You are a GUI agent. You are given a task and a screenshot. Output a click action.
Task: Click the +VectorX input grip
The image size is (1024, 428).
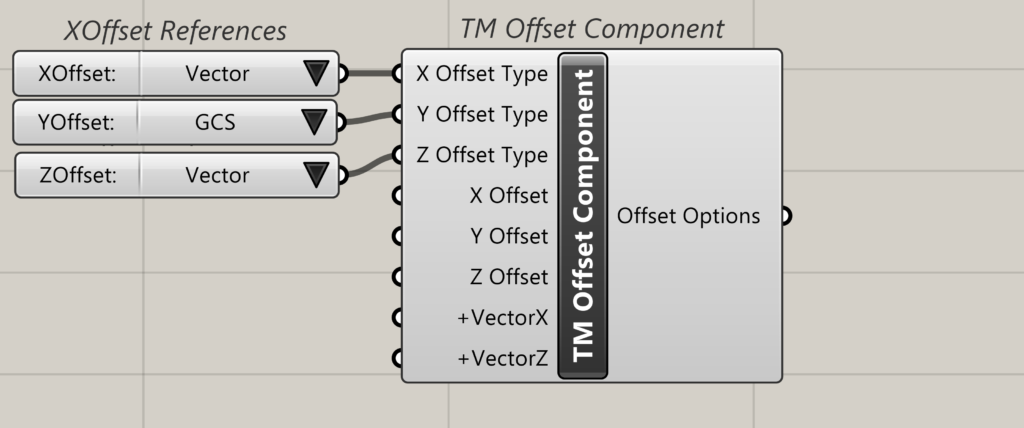(x=398, y=317)
